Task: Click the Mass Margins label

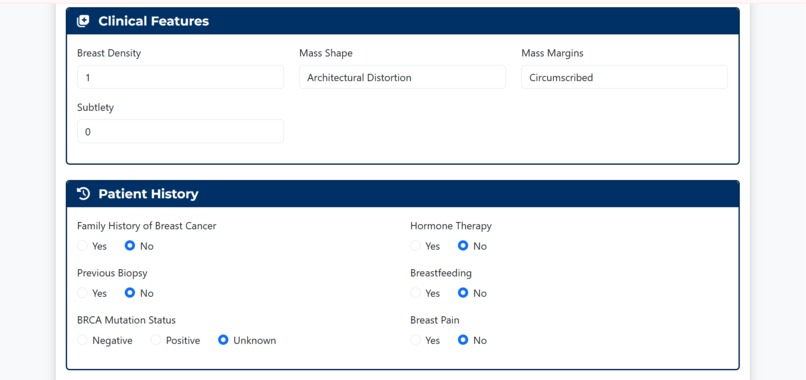Action: click(x=553, y=53)
